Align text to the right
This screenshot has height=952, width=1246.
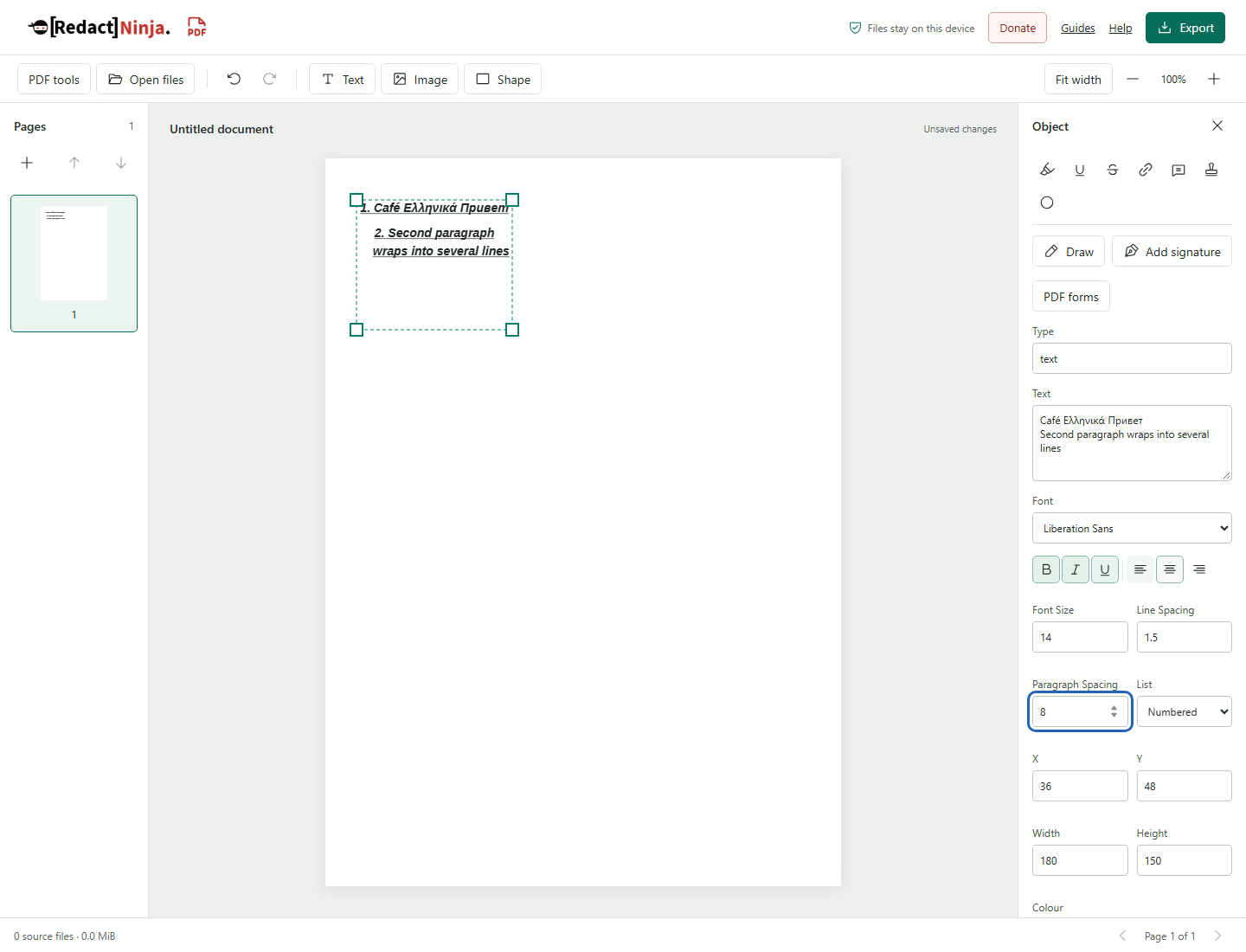pyautogui.click(x=1199, y=569)
